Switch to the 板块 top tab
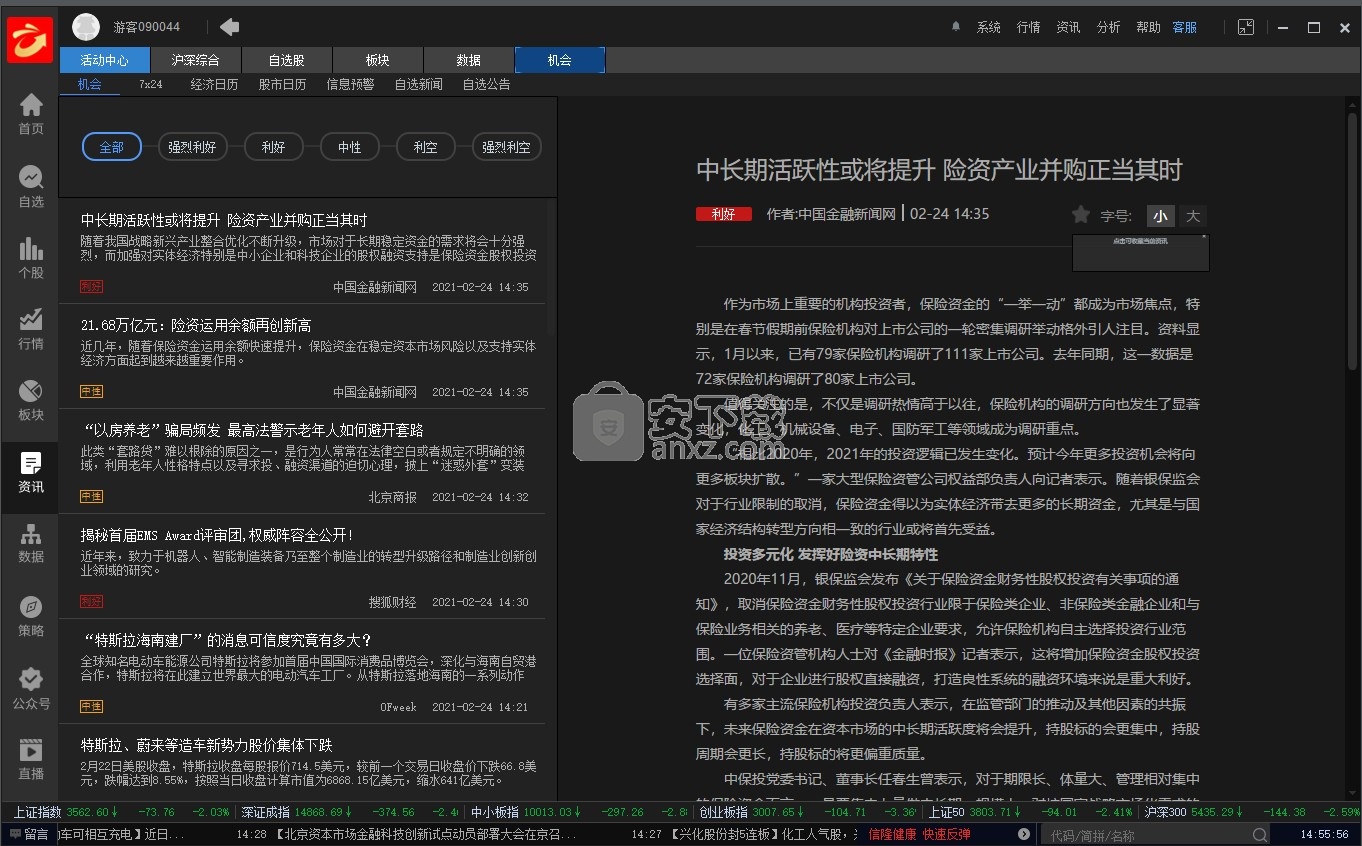Image resolution: width=1362 pixels, height=846 pixels. tap(377, 60)
